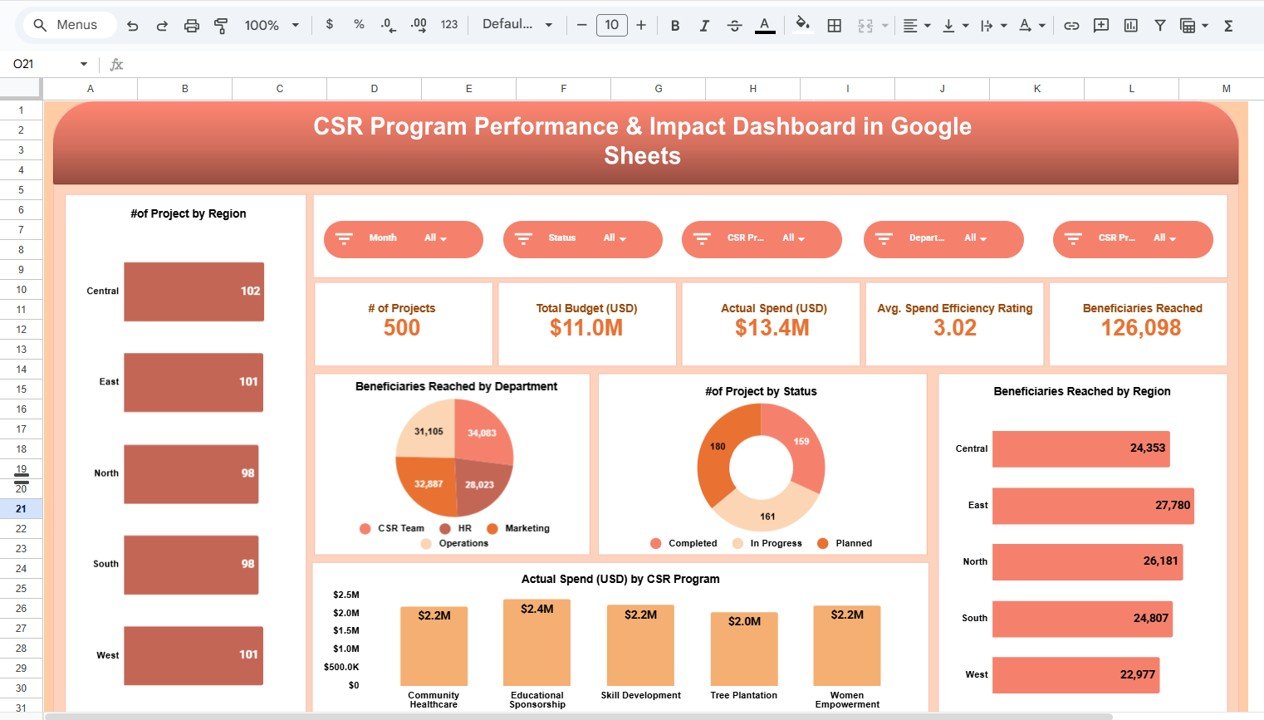Select the Paint format tool
Image resolution: width=1264 pixels, height=720 pixels.
tap(221, 25)
